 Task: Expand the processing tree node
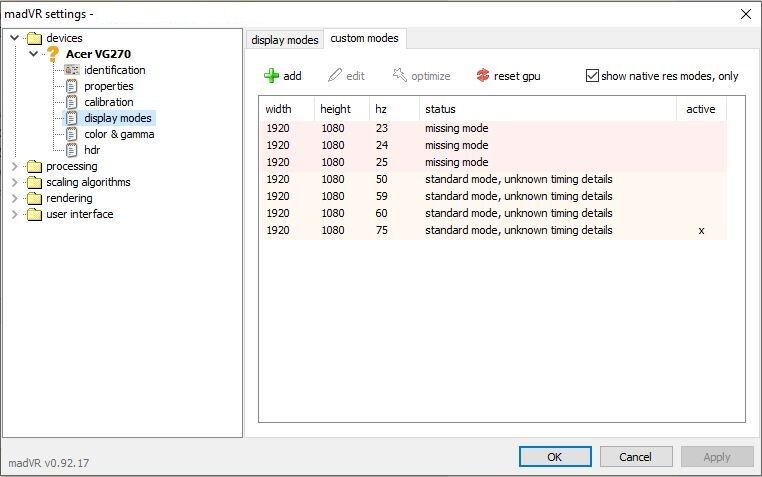point(15,166)
